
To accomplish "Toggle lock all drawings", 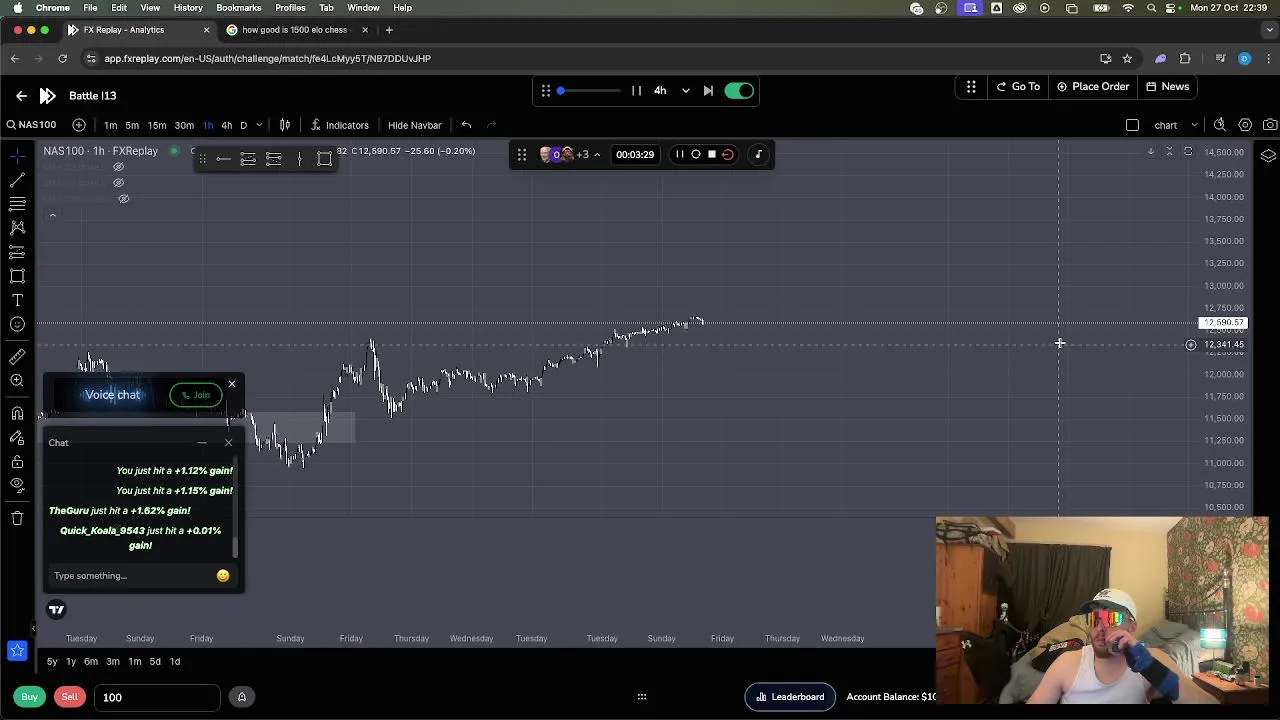I will [17, 462].
